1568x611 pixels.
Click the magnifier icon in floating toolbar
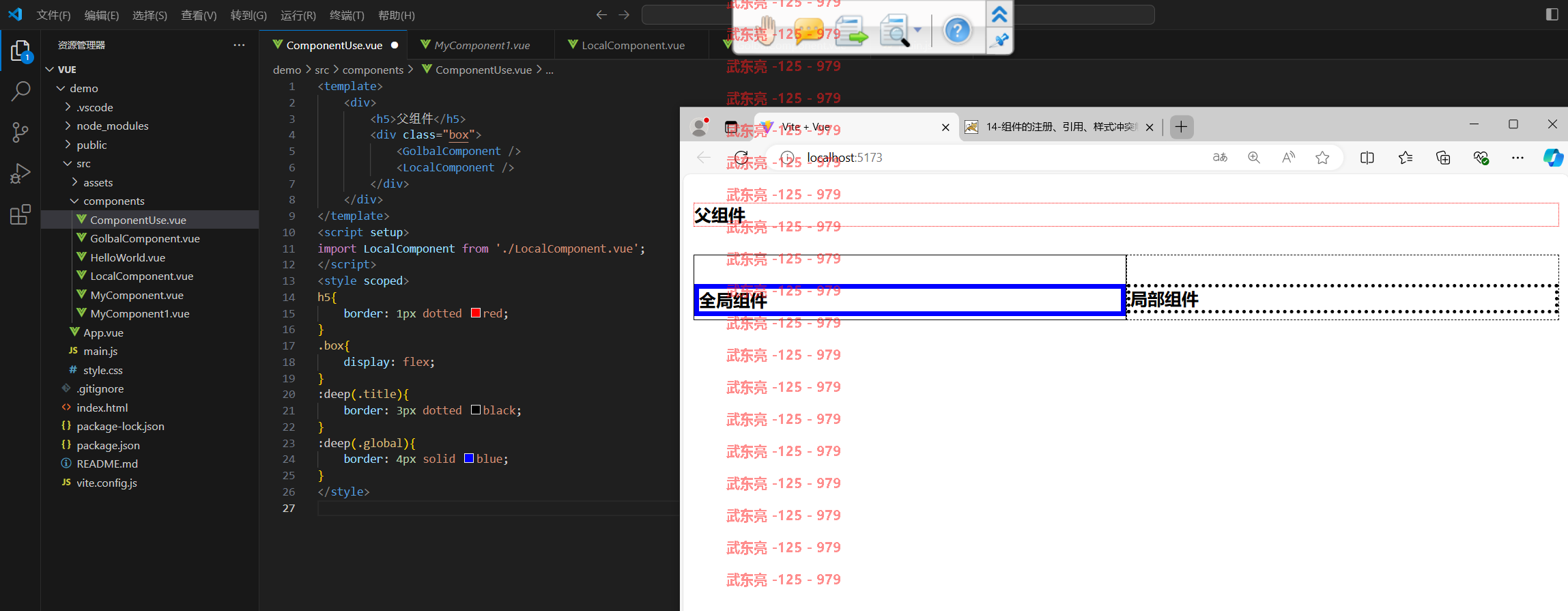(x=895, y=31)
